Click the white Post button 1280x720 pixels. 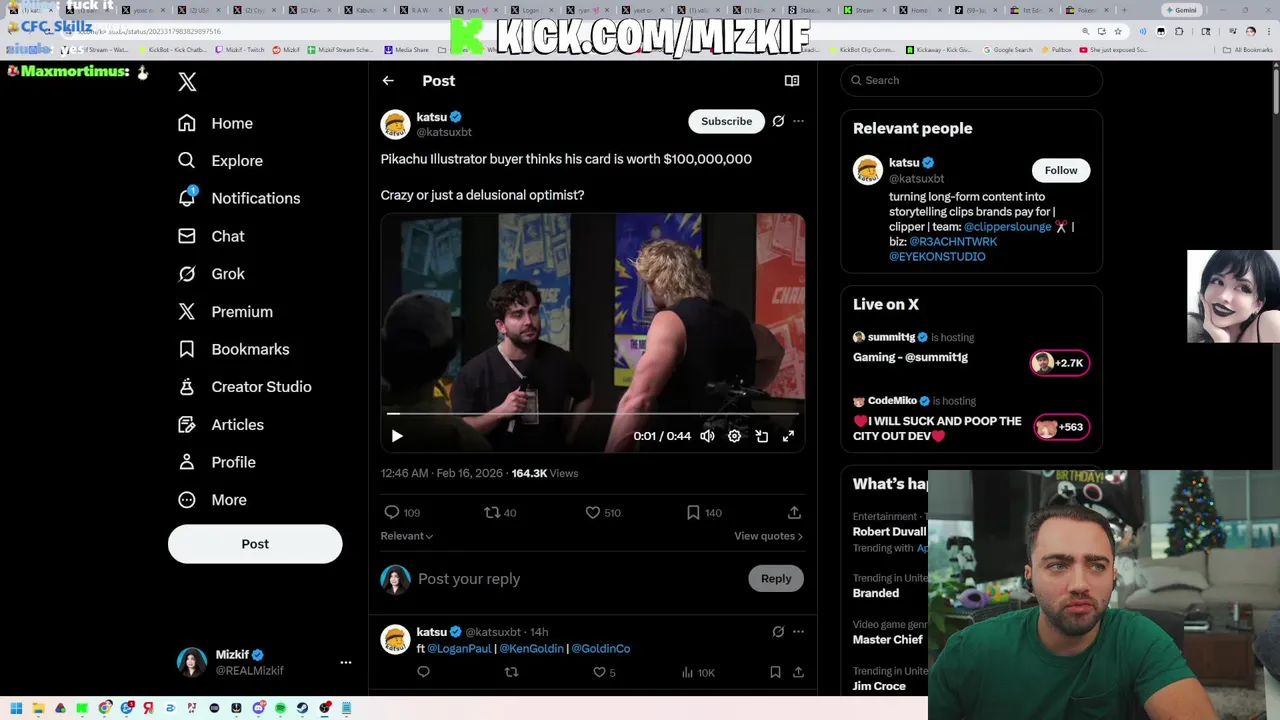(x=255, y=544)
